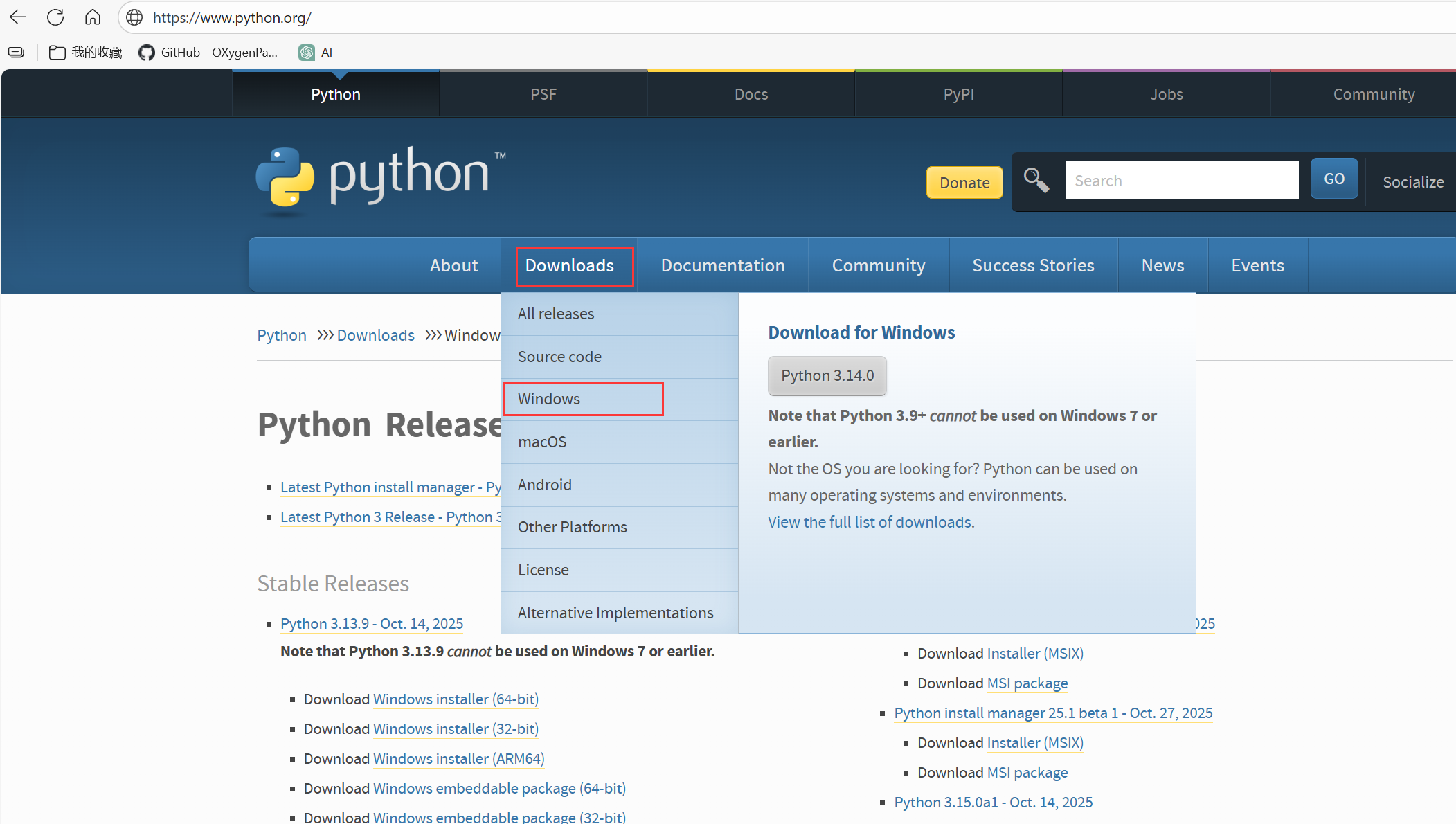Expand the Socialize menu
The height and width of the screenshot is (824, 1456).
pyautogui.click(x=1412, y=182)
